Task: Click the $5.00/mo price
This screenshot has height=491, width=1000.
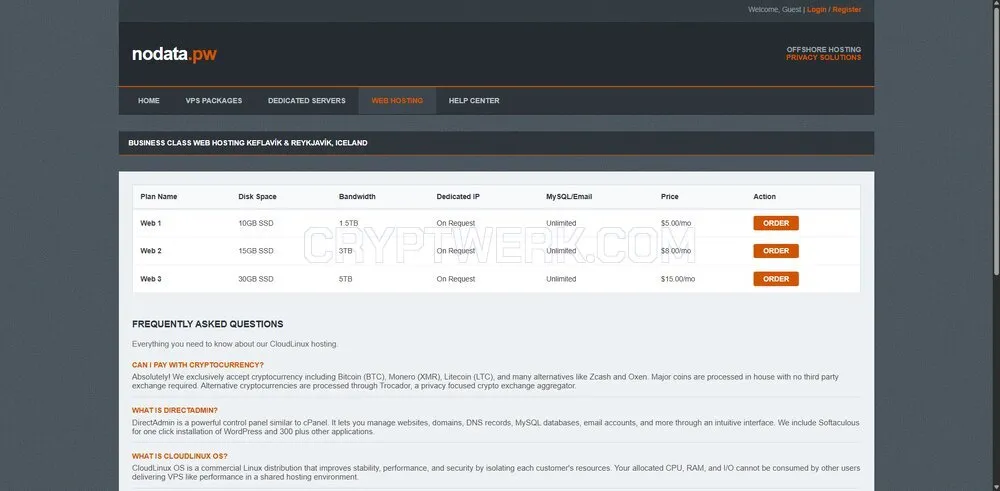Action: pos(676,223)
